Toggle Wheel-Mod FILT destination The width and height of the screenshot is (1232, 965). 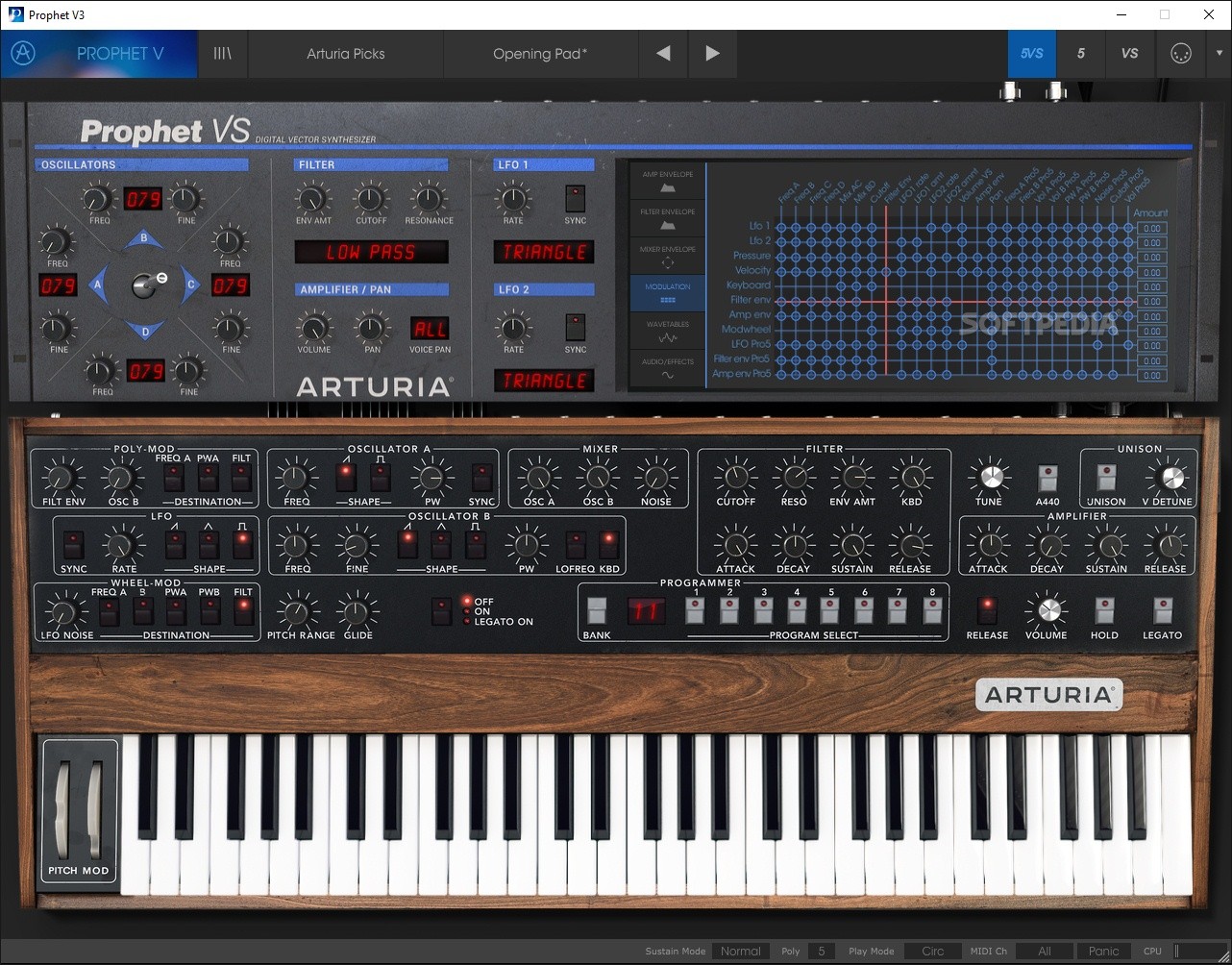point(243,611)
